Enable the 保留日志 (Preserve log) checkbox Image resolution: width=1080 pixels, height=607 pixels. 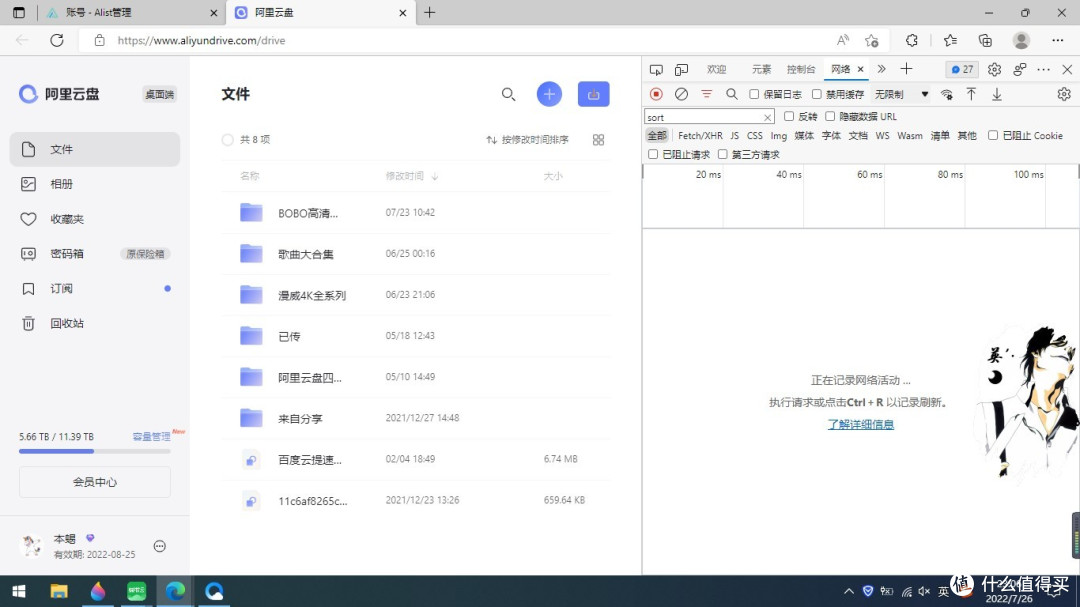click(755, 93)
